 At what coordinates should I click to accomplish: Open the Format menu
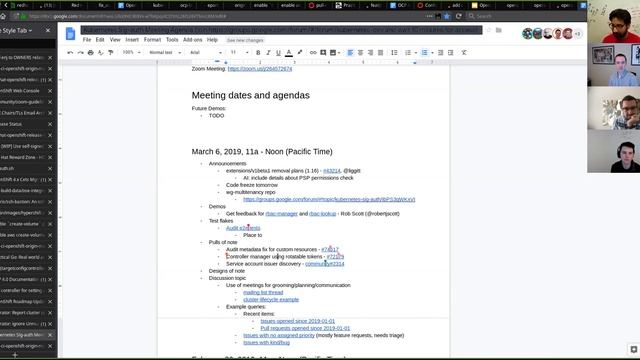[152, 40]
